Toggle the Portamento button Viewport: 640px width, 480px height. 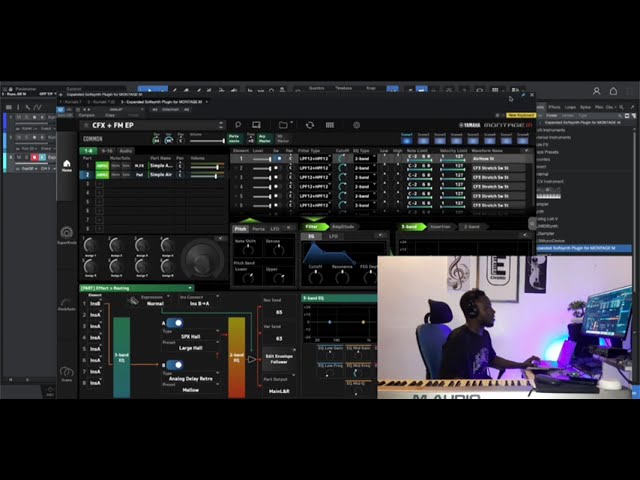(234, 139)
